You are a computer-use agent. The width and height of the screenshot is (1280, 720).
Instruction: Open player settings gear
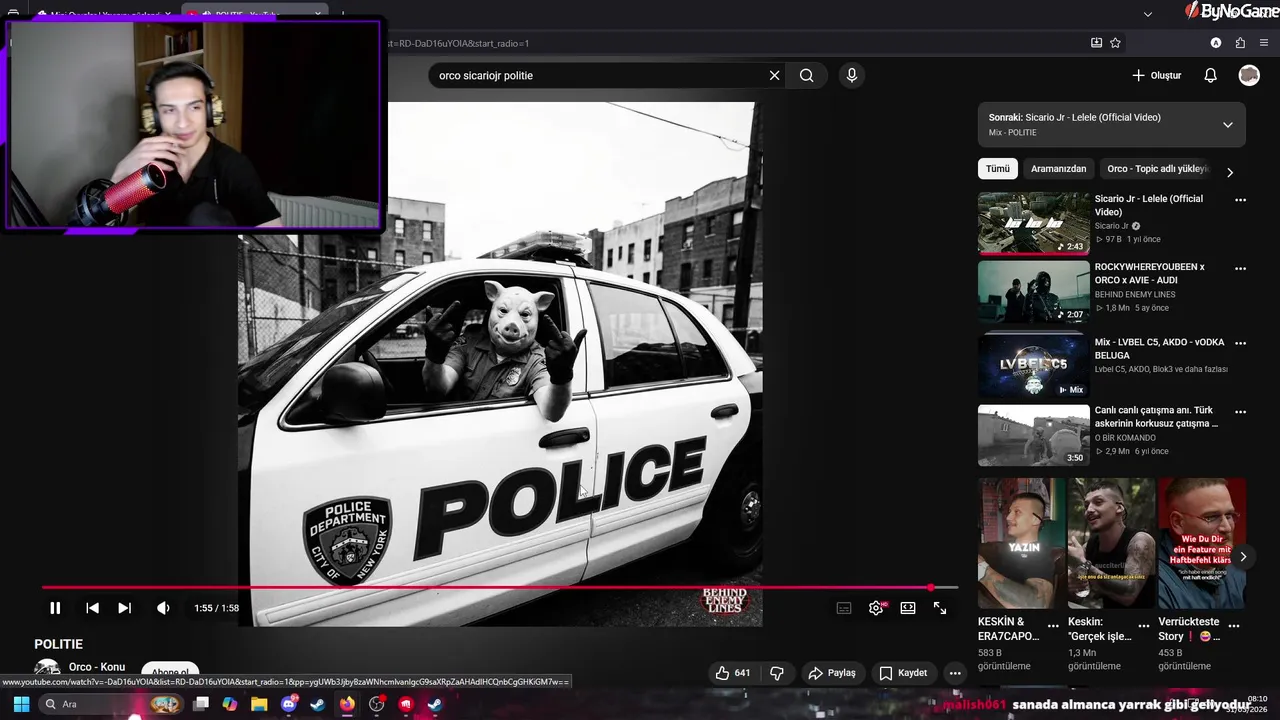point(876,608)
